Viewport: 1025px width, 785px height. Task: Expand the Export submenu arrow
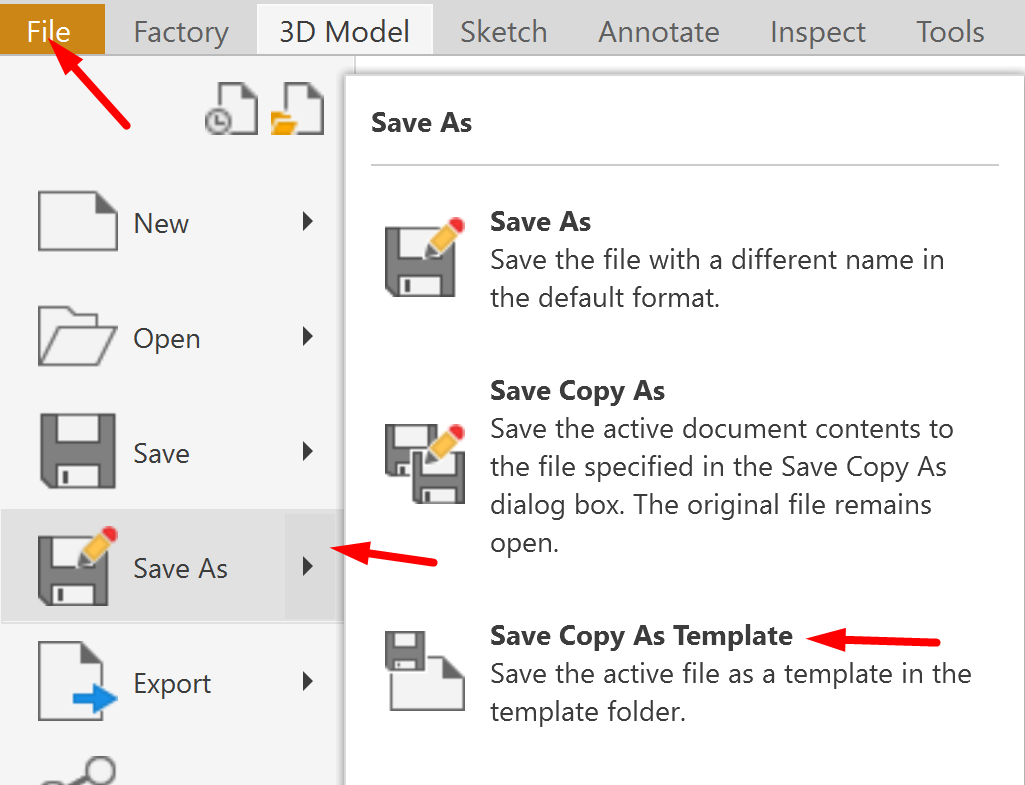tap(308, 683)
